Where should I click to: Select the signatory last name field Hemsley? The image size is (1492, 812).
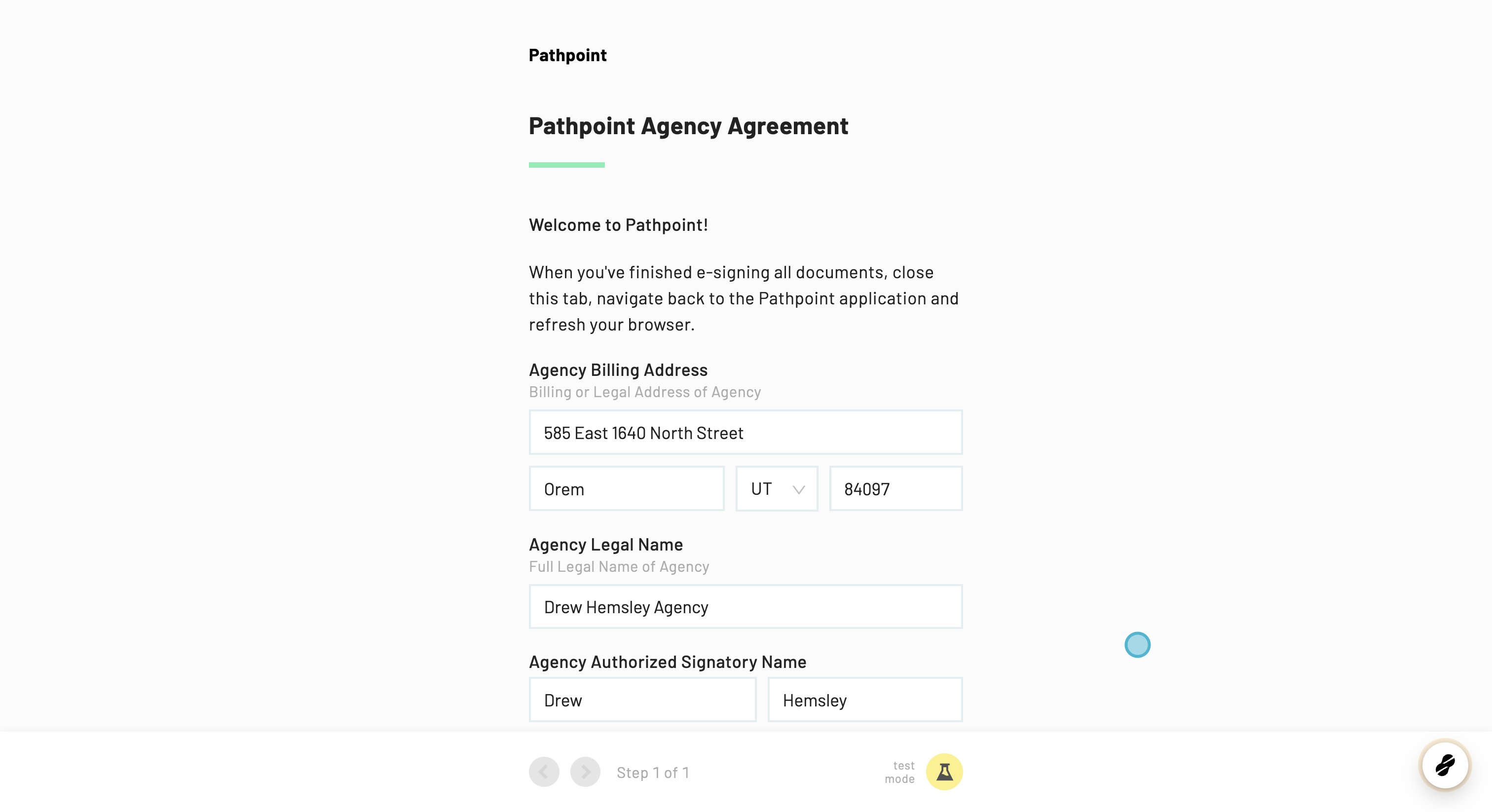[x=865, y=700]
